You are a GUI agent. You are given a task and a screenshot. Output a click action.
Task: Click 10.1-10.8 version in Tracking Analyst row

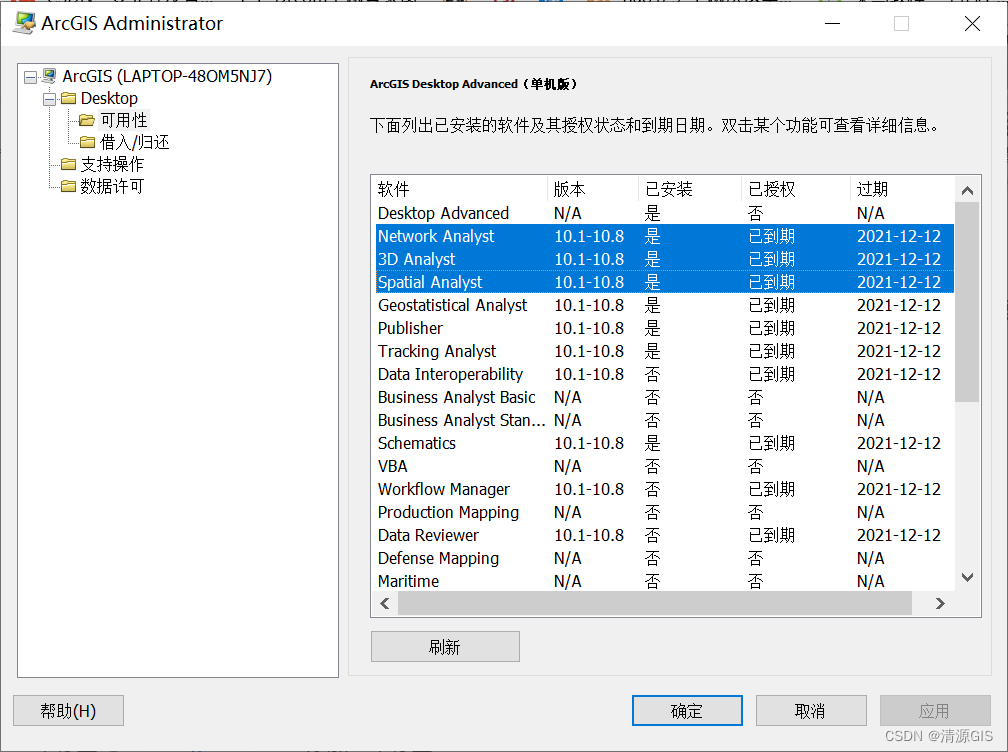click(x=589, y=351)
